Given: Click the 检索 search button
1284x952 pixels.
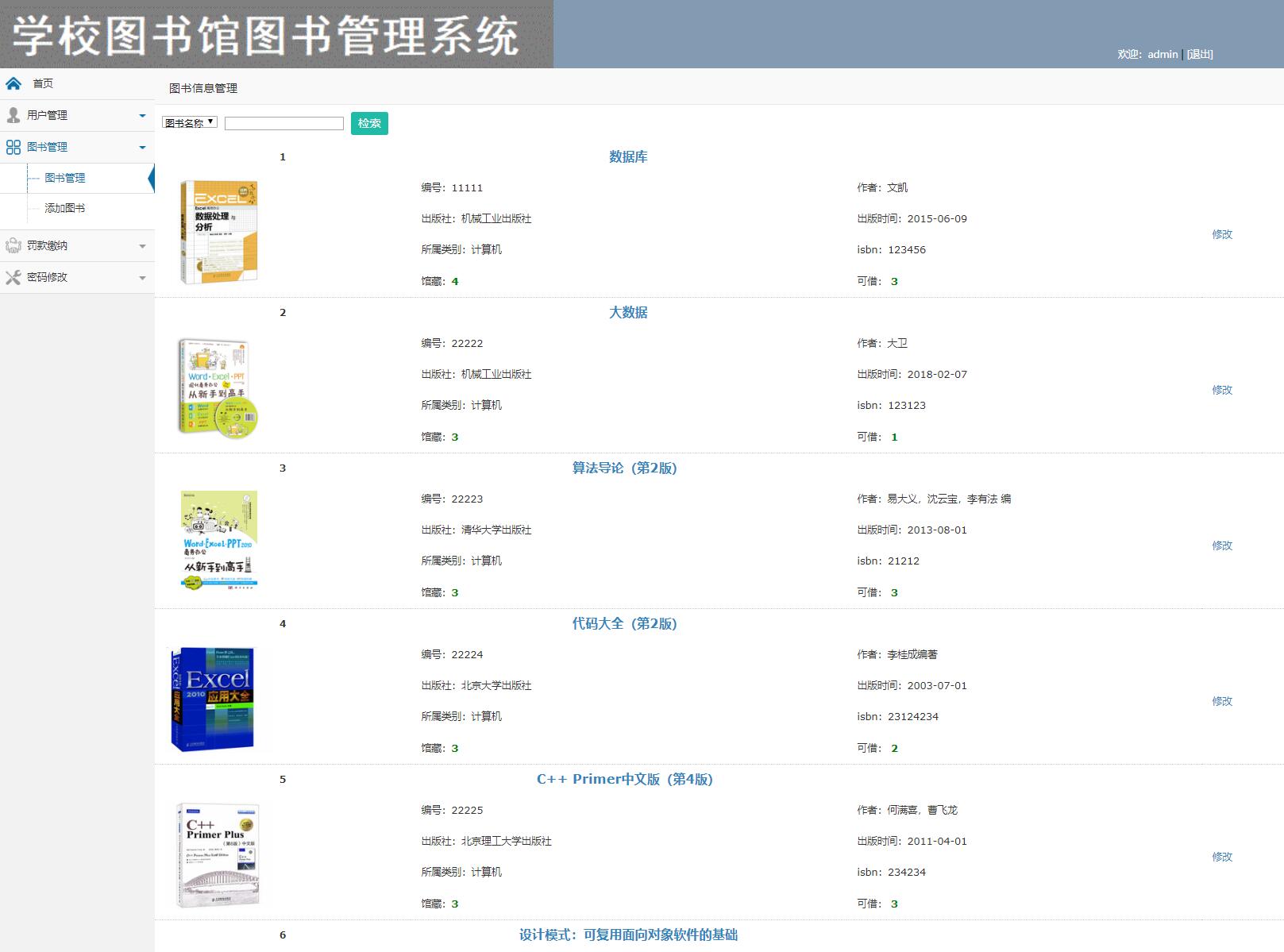Looking at the screenshot, I should click(368, 123).
